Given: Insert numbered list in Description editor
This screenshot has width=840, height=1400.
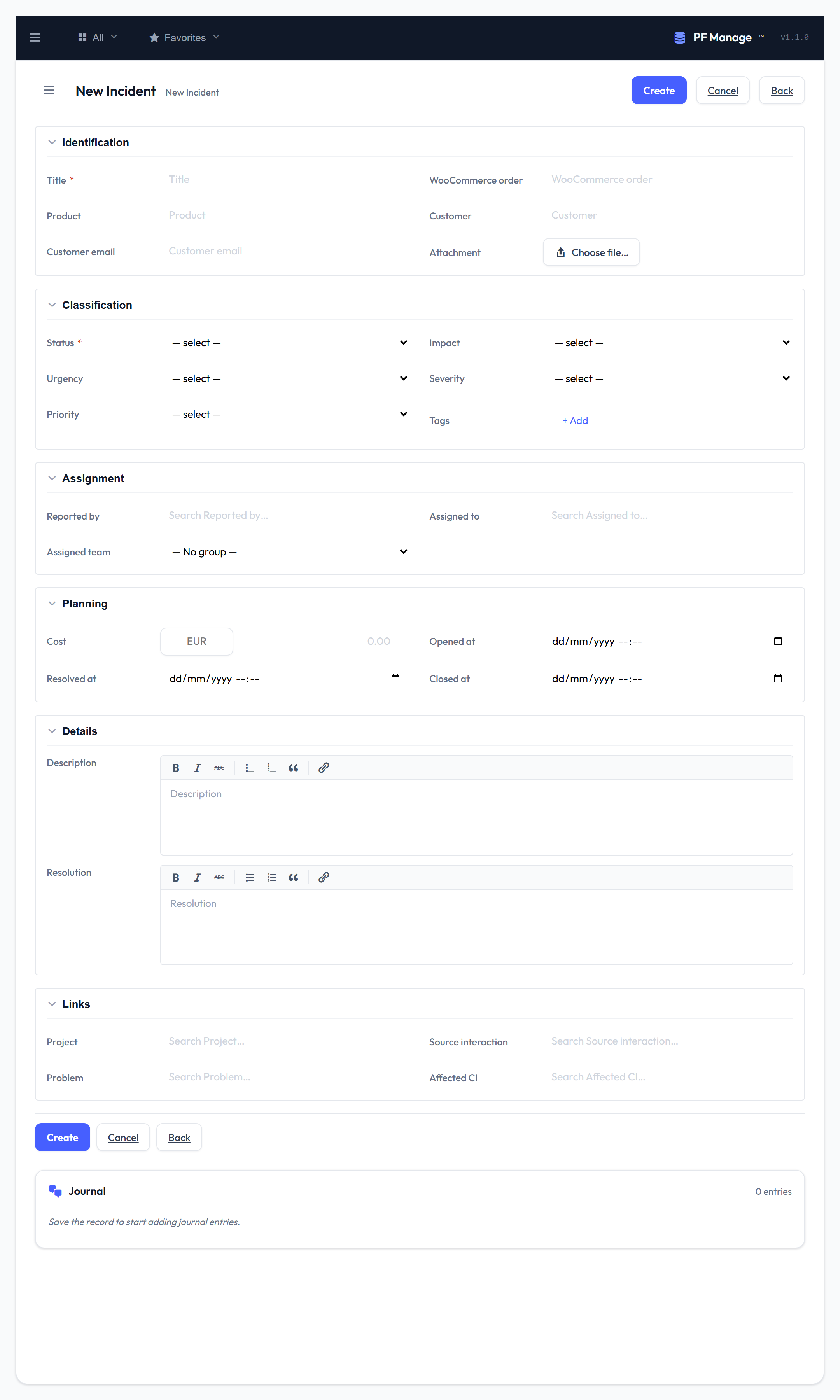Looking at the screenshot, I should point(272,768).
